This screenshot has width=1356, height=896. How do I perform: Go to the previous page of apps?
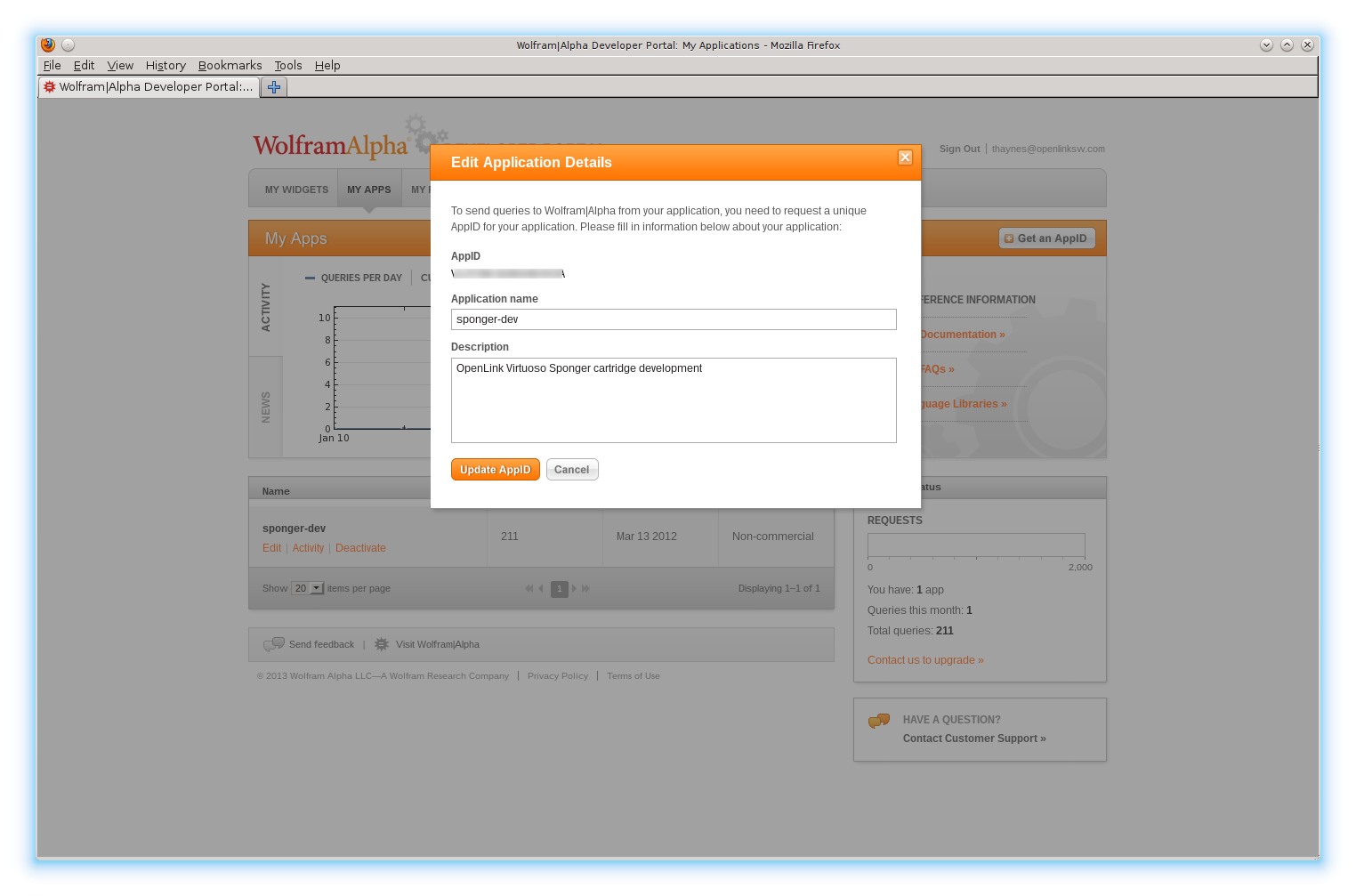pos(541,588)
